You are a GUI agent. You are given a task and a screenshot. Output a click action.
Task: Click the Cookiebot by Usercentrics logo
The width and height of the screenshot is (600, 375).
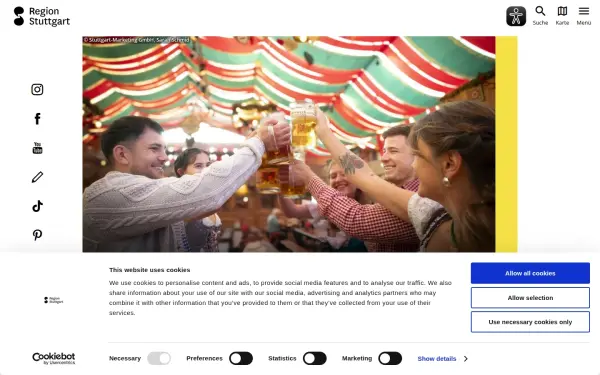point(54,359)
